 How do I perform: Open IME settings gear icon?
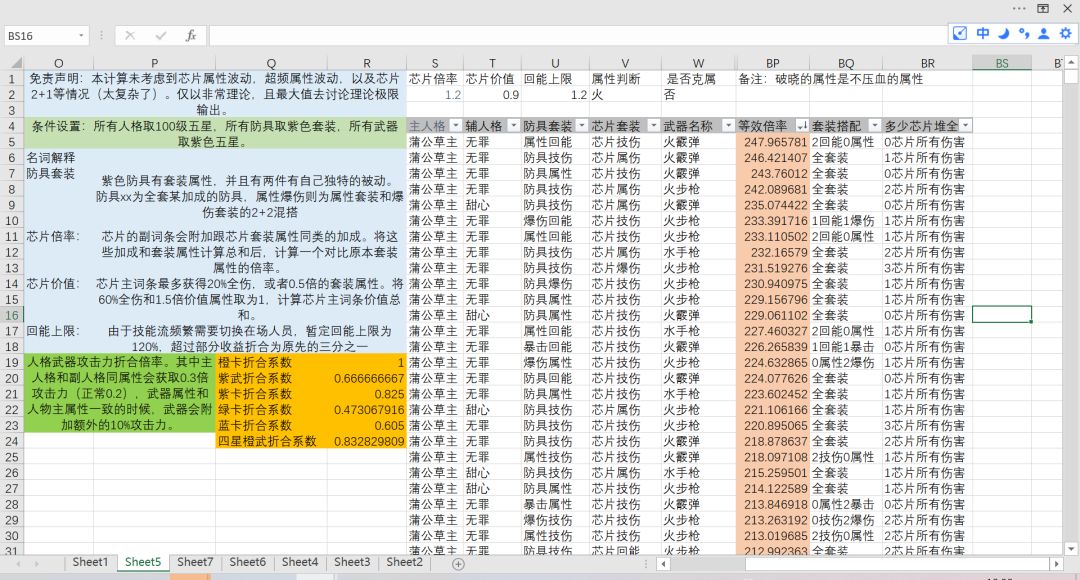[1066, 33]
